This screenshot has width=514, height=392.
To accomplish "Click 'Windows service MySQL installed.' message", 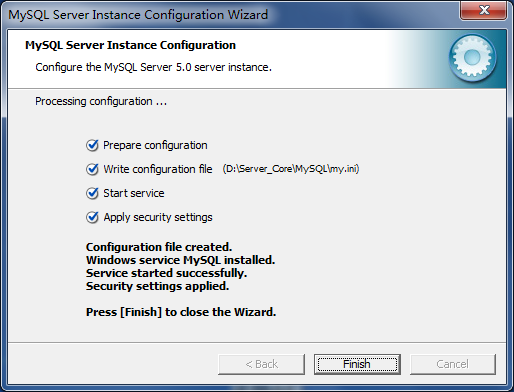I will click(181, 260).
